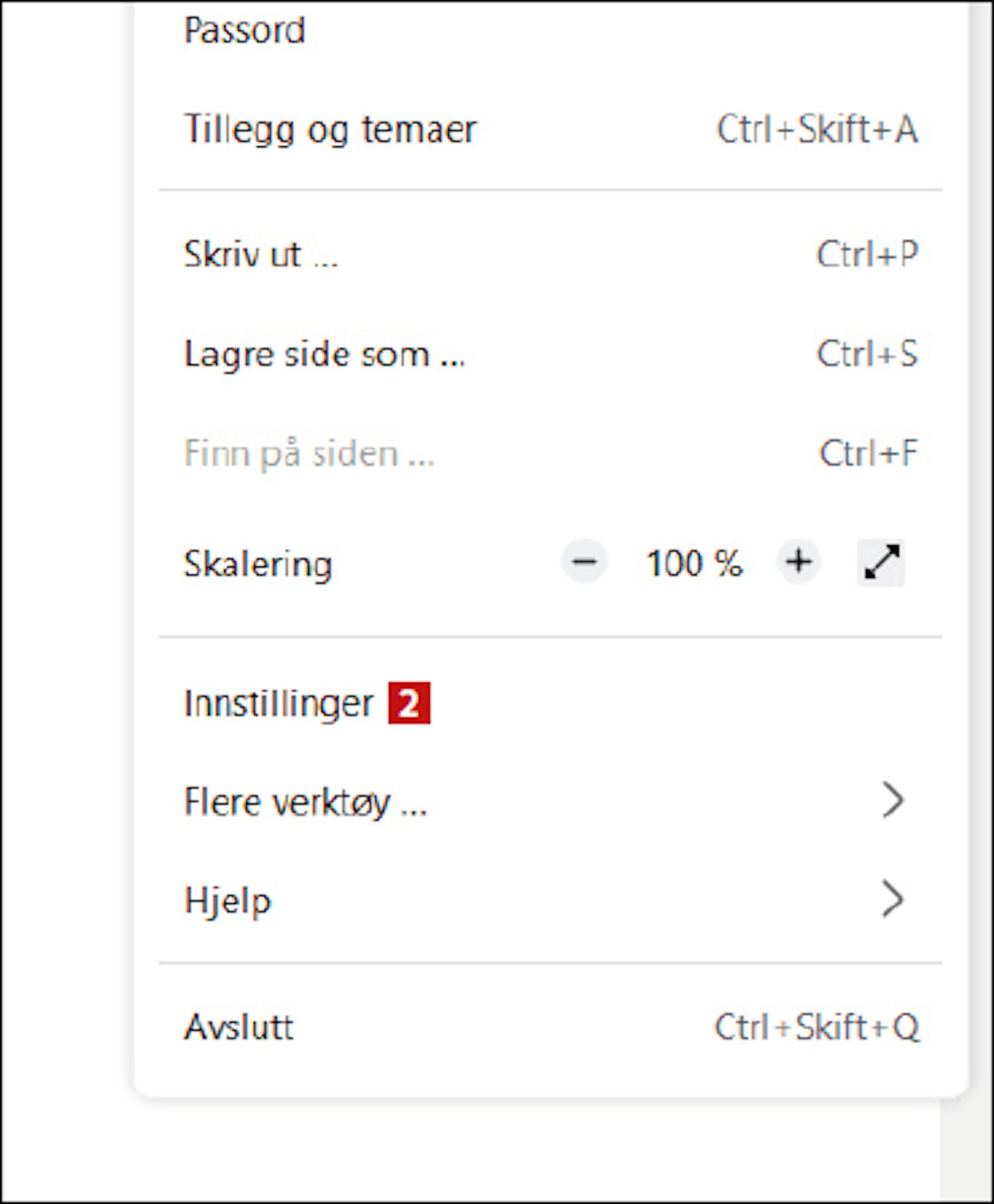The width and height of the screenshot is (994, 1204).
Task: Zoom in with the plus button
Action: [x=799, y=563]
